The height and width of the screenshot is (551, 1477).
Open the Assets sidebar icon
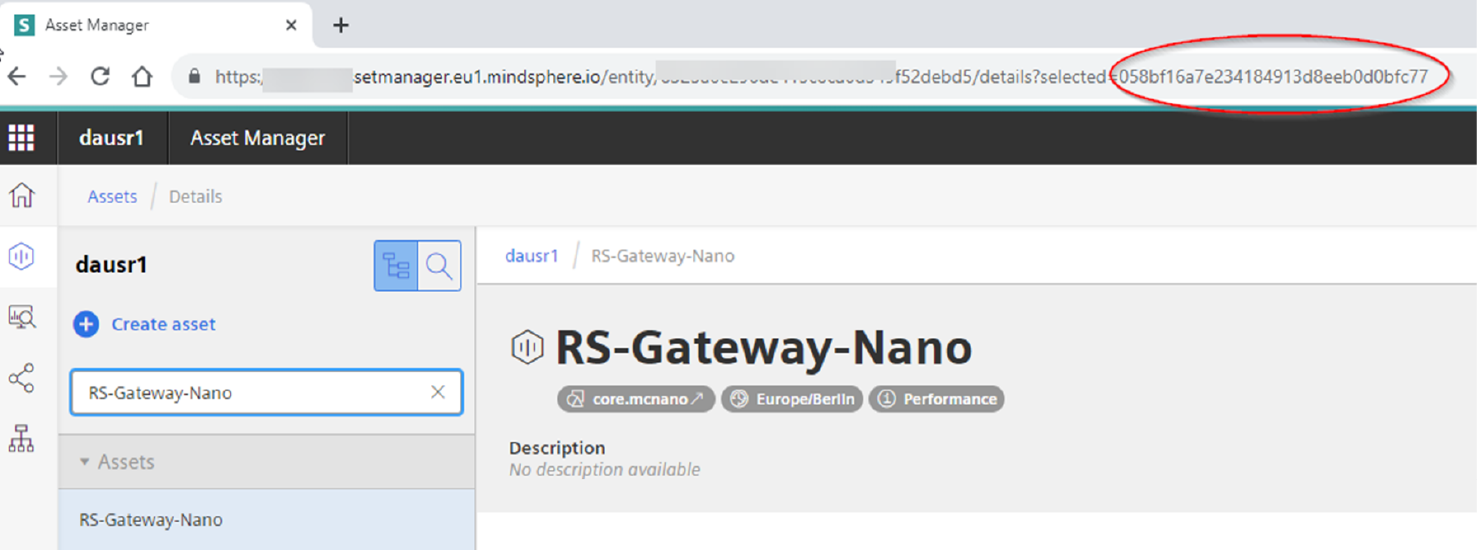click(x=21, y=256)
